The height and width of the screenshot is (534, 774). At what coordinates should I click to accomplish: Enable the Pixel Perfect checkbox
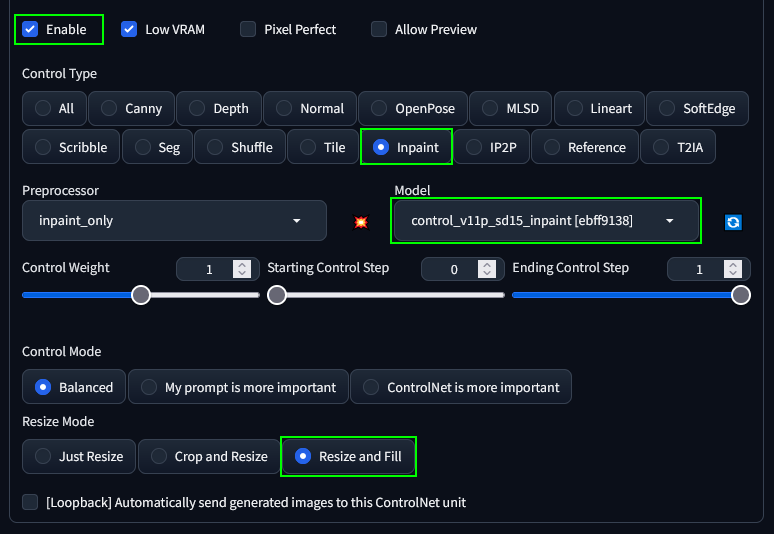[x=248, y=29]
